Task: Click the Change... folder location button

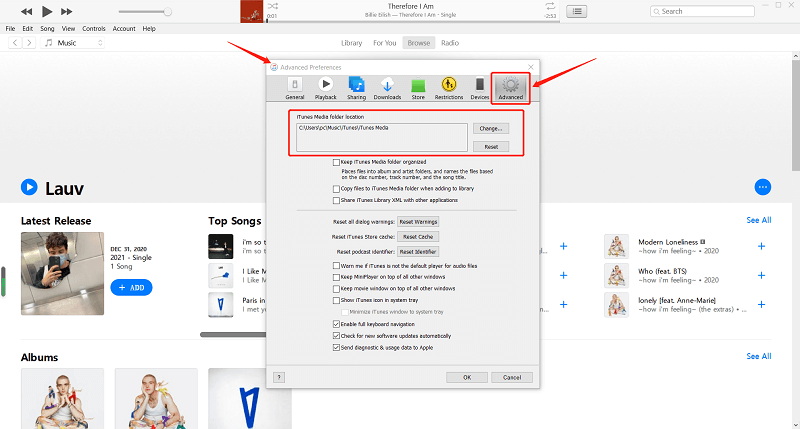Action: click(x=491, y=129)
